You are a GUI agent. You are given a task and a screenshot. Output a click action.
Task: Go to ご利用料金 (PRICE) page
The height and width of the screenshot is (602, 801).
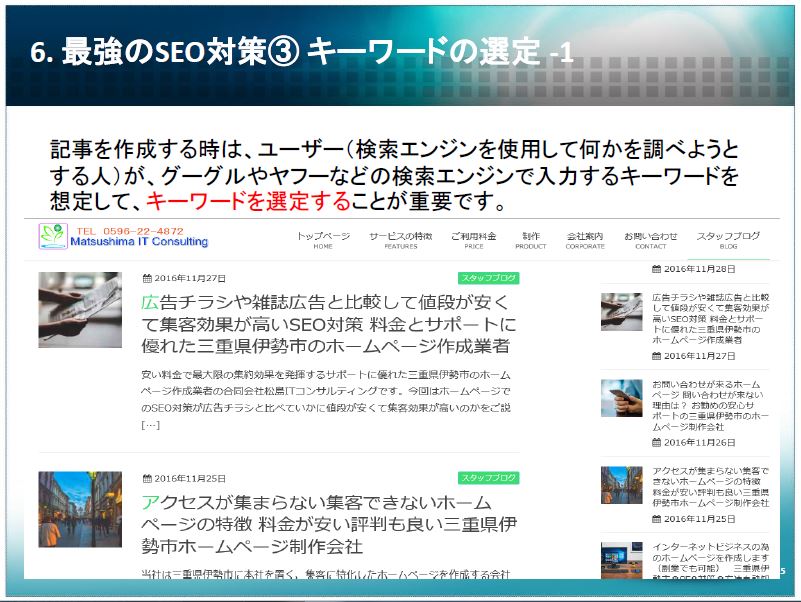point(473,240)
